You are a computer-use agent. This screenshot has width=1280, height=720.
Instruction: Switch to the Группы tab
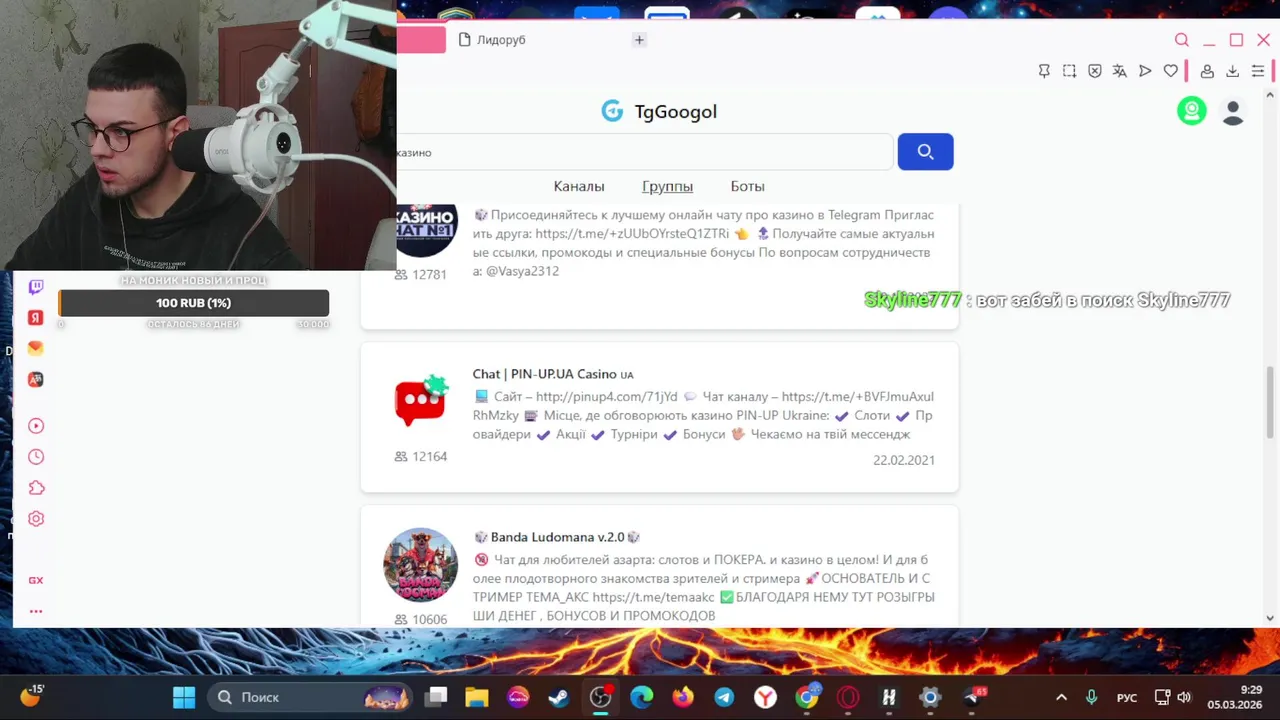tap(667, 186)
